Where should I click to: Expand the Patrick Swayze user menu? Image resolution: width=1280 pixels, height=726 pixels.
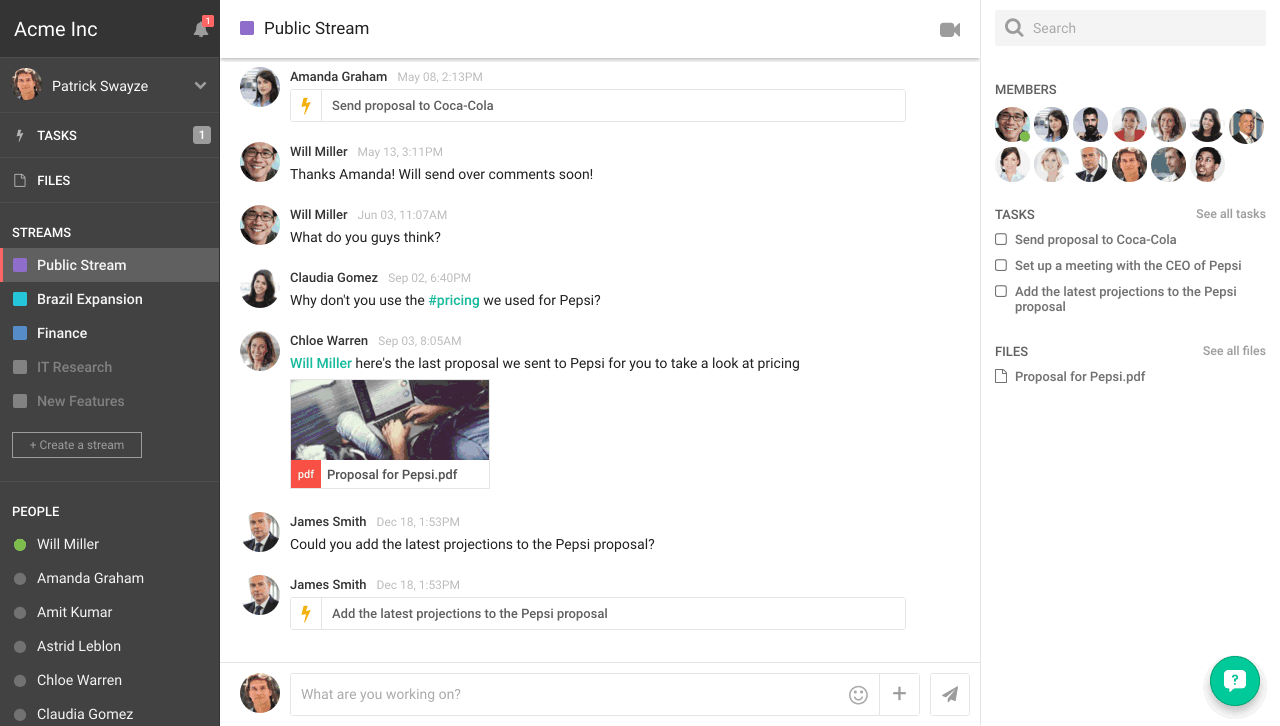(x=200, y=86)
